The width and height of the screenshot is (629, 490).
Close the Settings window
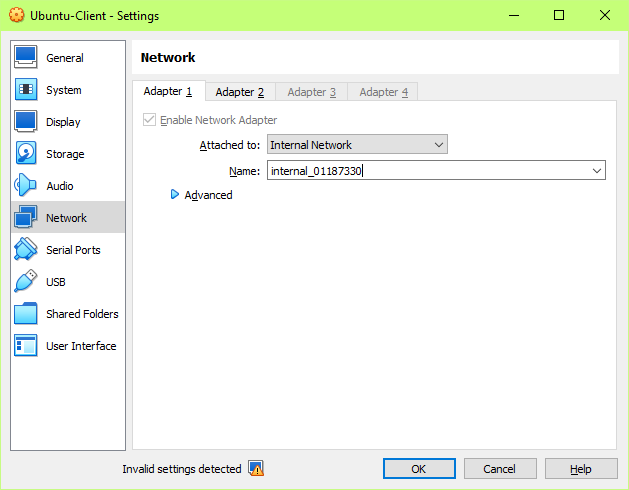605,15
